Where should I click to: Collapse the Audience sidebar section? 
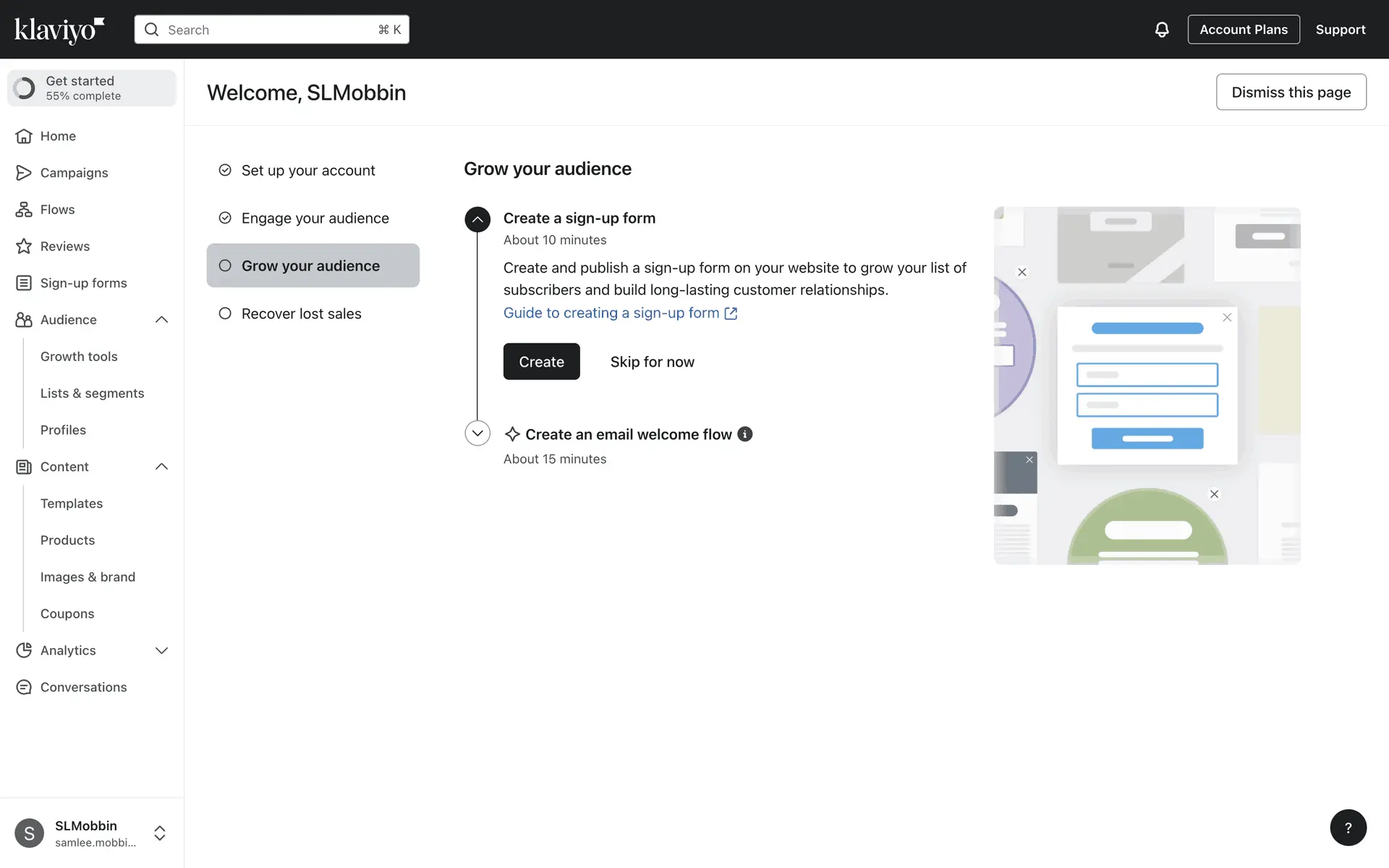tap(161, 320)
